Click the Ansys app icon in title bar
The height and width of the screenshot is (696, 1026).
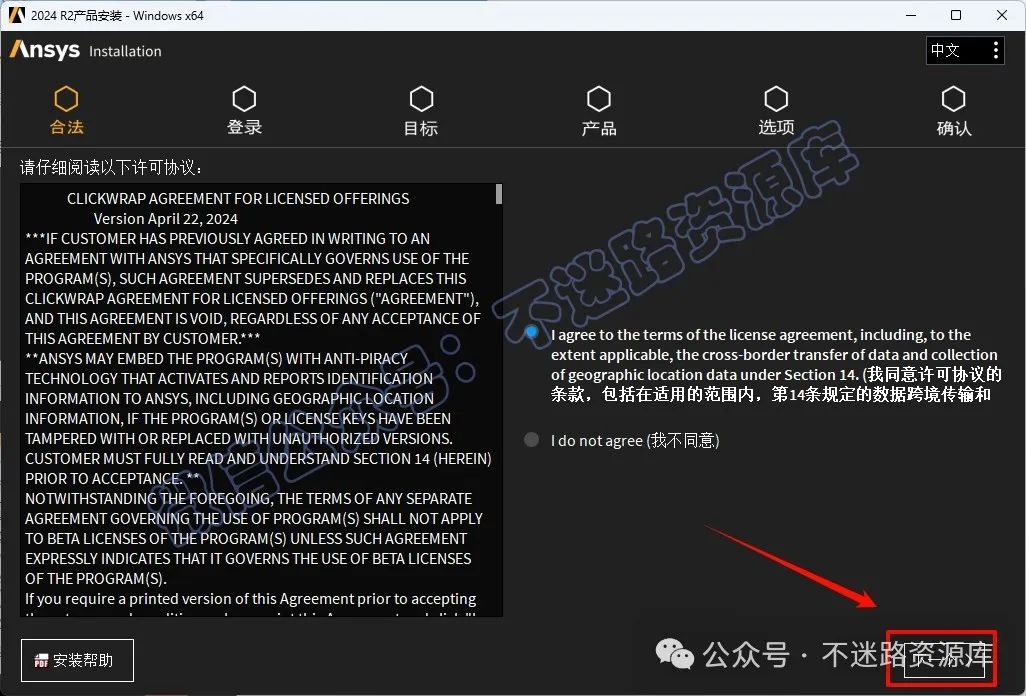(x=16, y=15)
